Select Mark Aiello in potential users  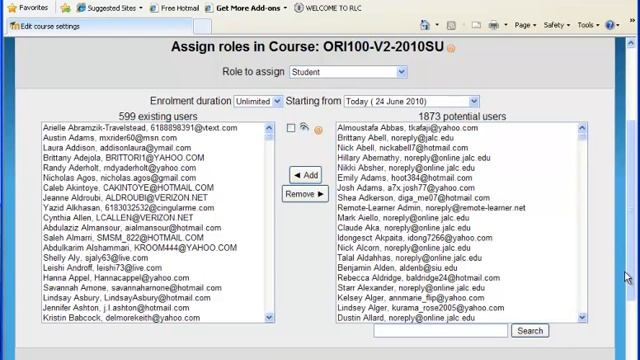(457, 218)
